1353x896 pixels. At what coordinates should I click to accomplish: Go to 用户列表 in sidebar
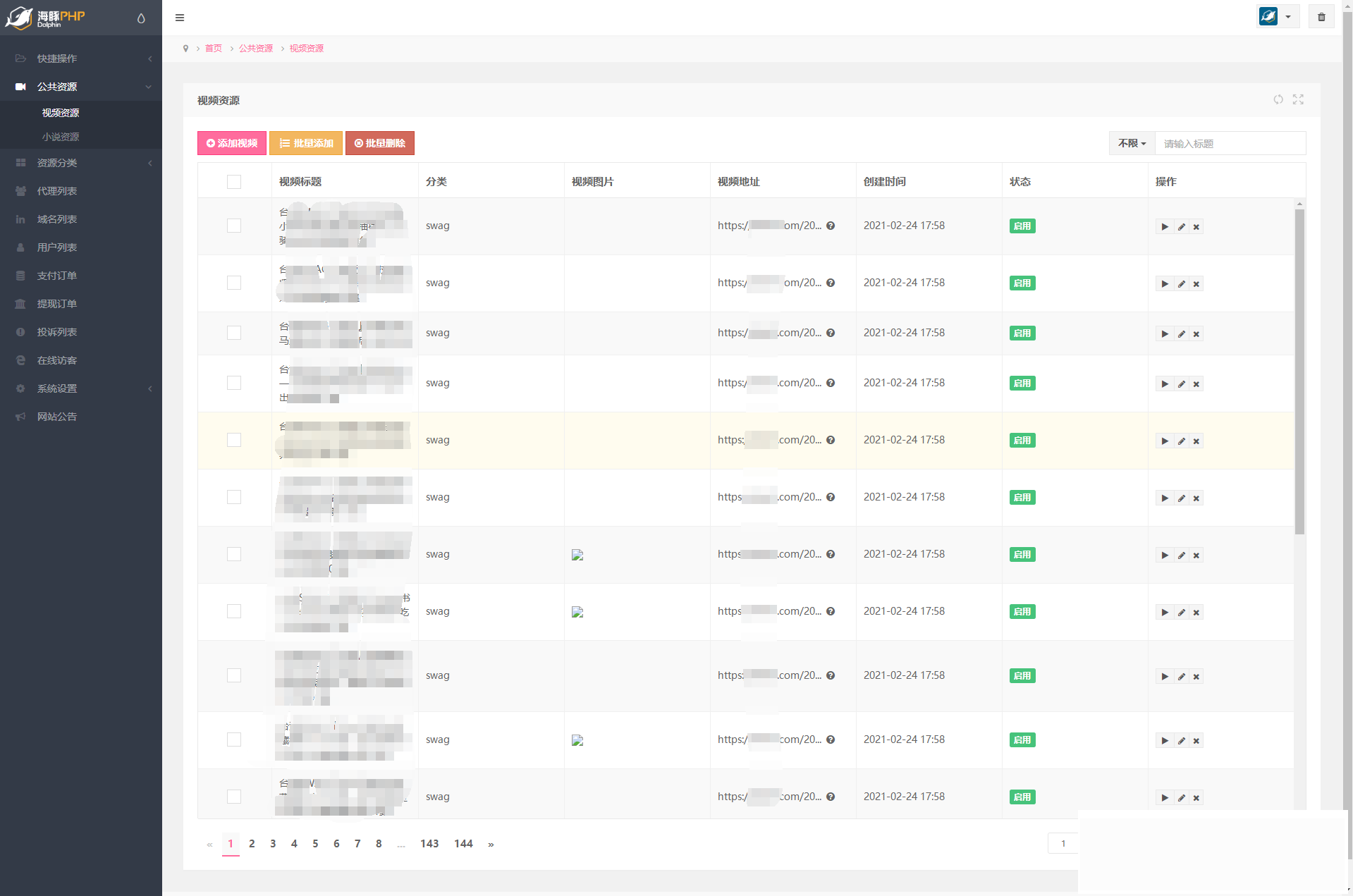coord(57,247)
